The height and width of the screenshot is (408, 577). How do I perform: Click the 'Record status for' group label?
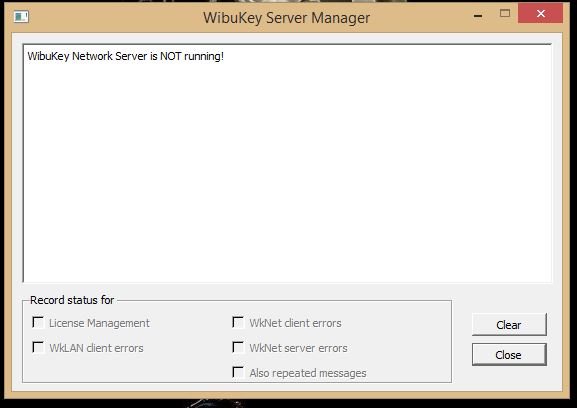[x=72, y=300]
